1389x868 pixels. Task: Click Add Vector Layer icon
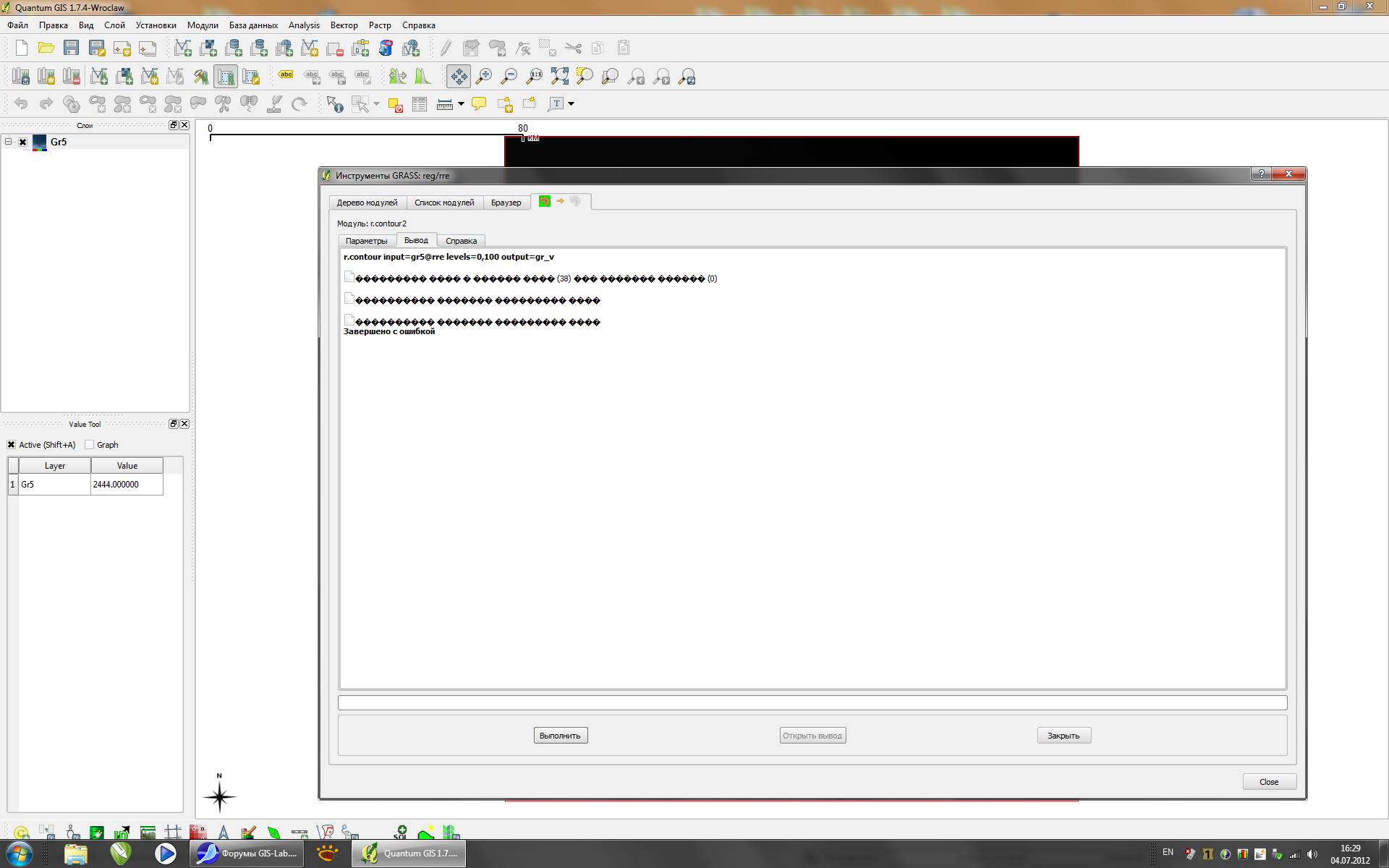(182, 48)
